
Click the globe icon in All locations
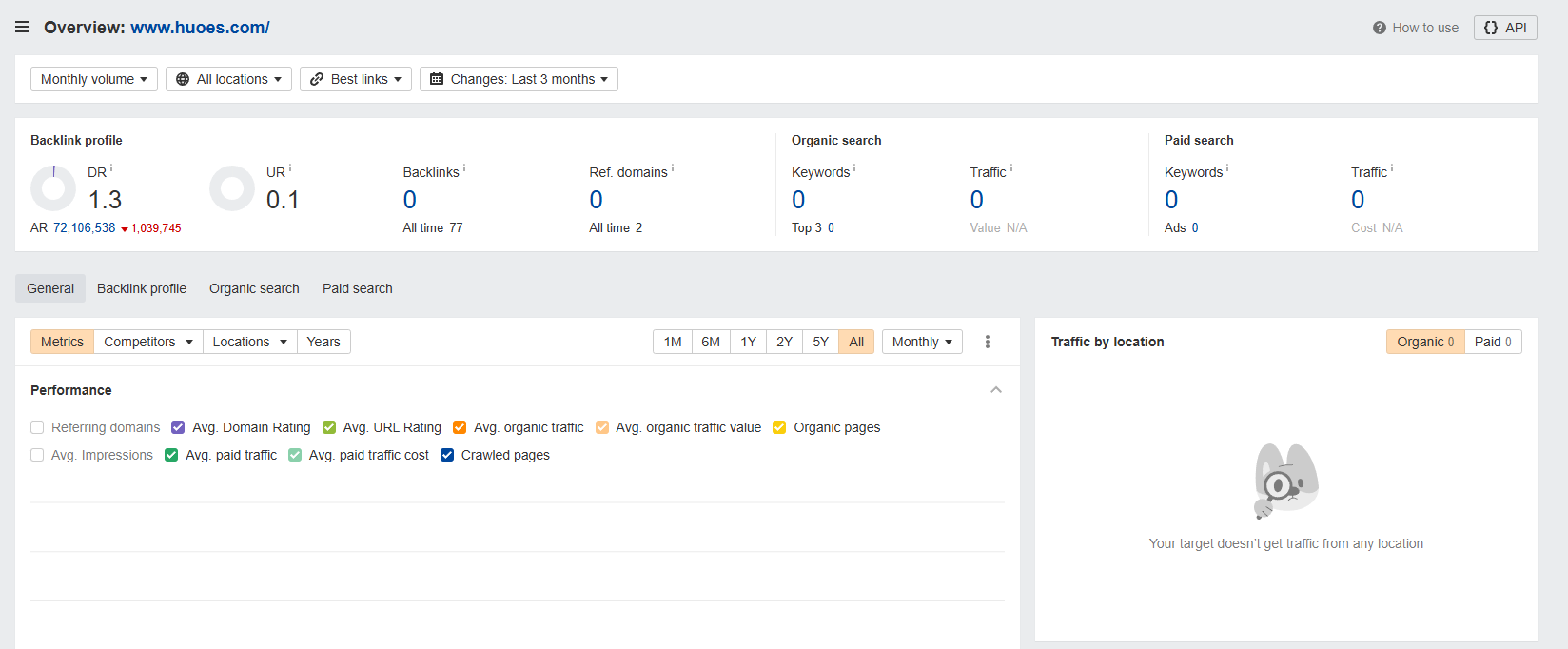click(x=183, y=79)
